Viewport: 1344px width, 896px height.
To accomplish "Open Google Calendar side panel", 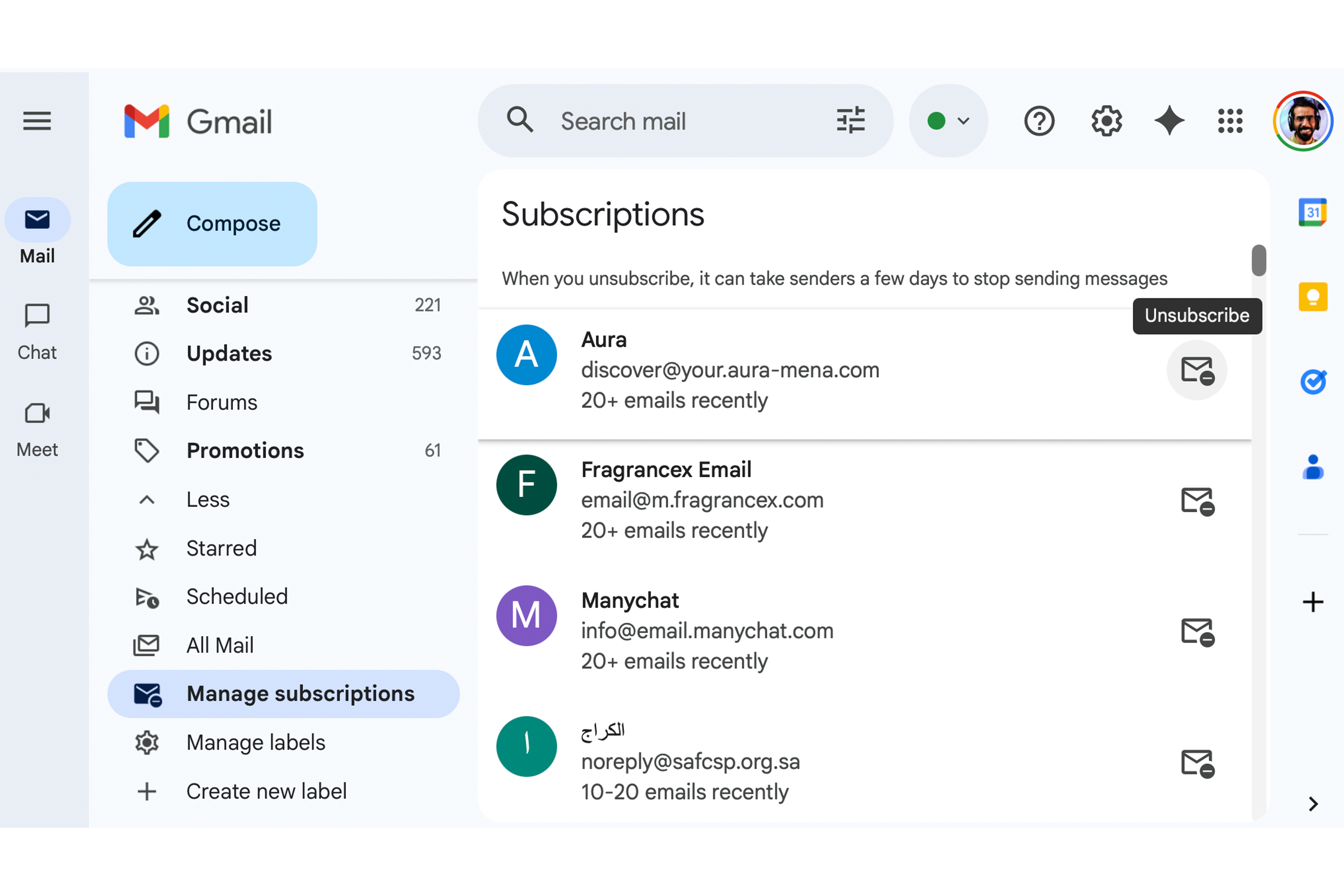I will (1313, 212).
